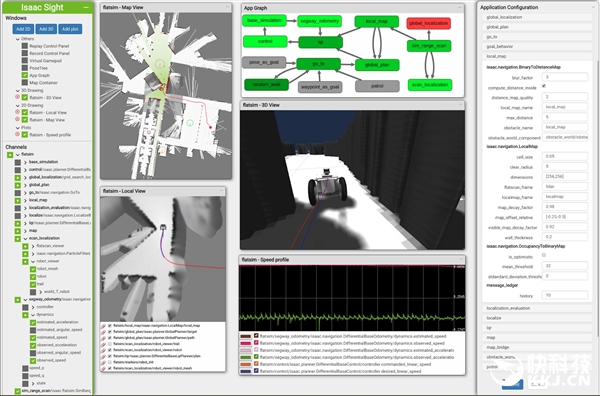The height and width of the screenshot is (396, 600).
Task: Click estimated_speed color swatch in Speed profile legend
Action: (245, 336)
